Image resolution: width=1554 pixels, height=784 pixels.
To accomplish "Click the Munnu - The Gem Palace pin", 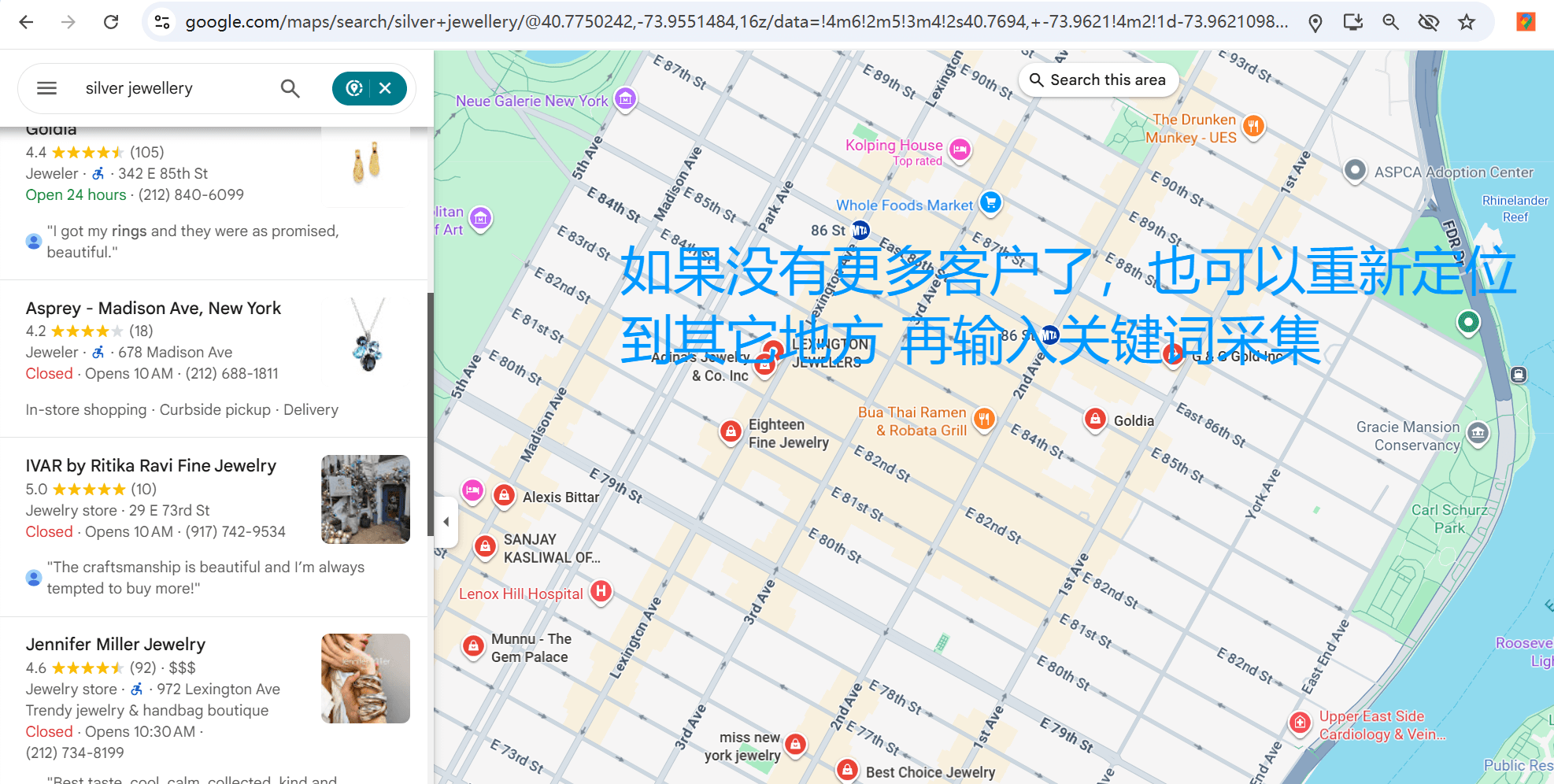I will click(x=473, y=646).
